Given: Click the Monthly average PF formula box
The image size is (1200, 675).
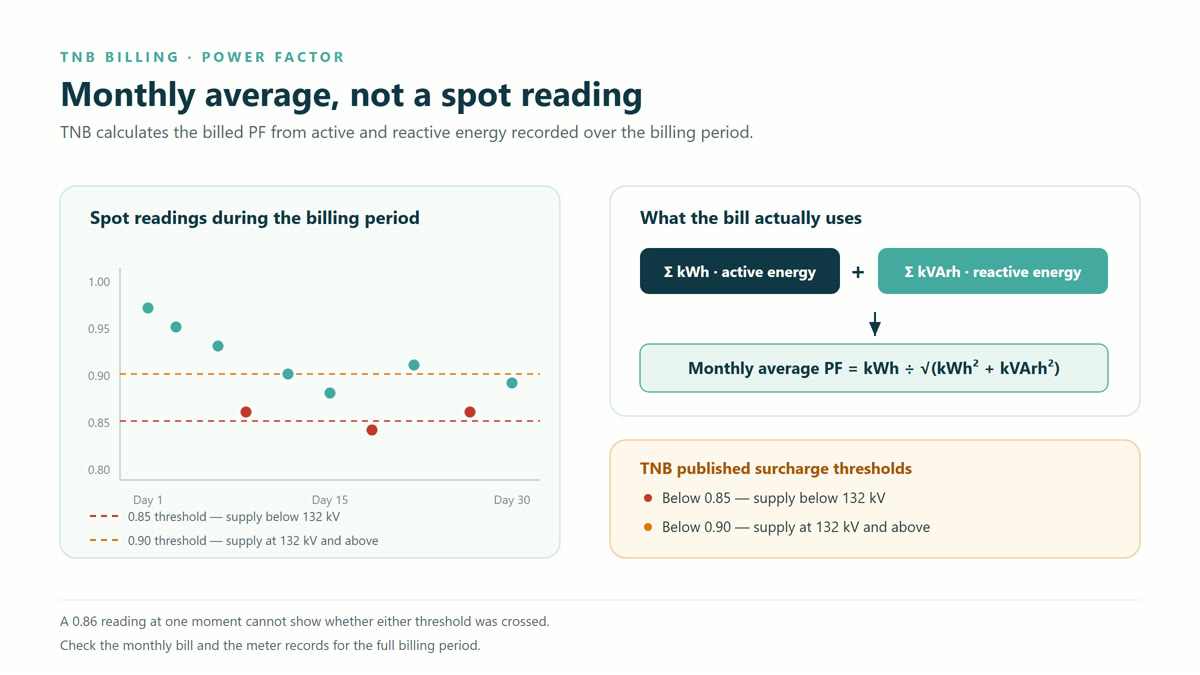Looking at the screenshot, I should tap(874, 368).
